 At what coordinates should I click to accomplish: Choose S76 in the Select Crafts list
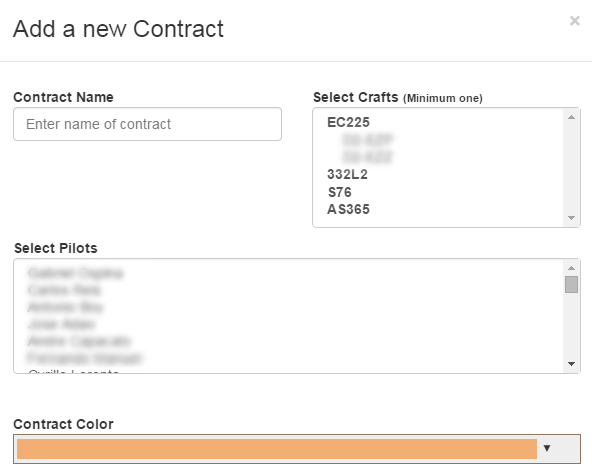tap(339, 192)
